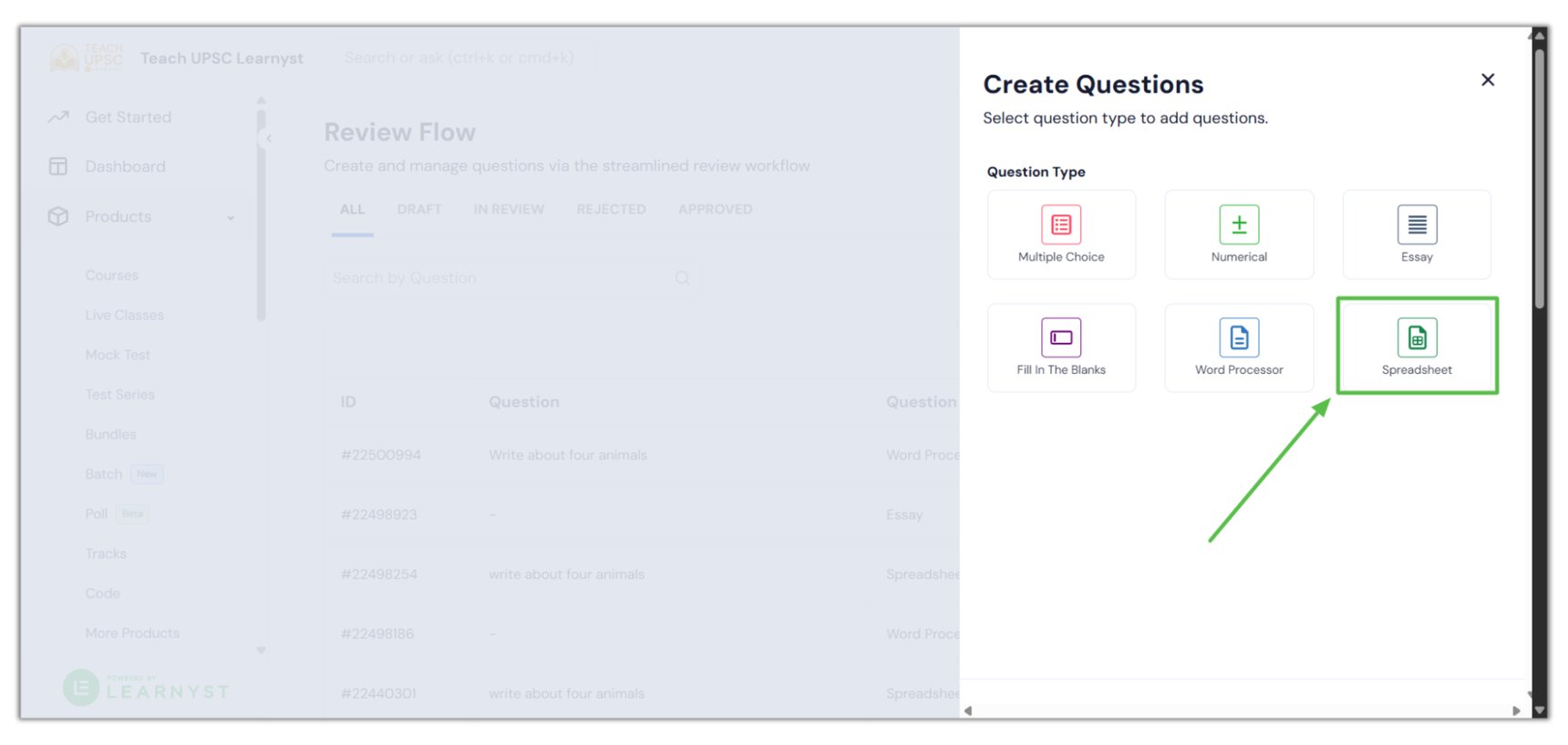Select the Spreadsheet question type
Image resolution: width=1568 pixels, height=745 pixels.
[1417, 347]
